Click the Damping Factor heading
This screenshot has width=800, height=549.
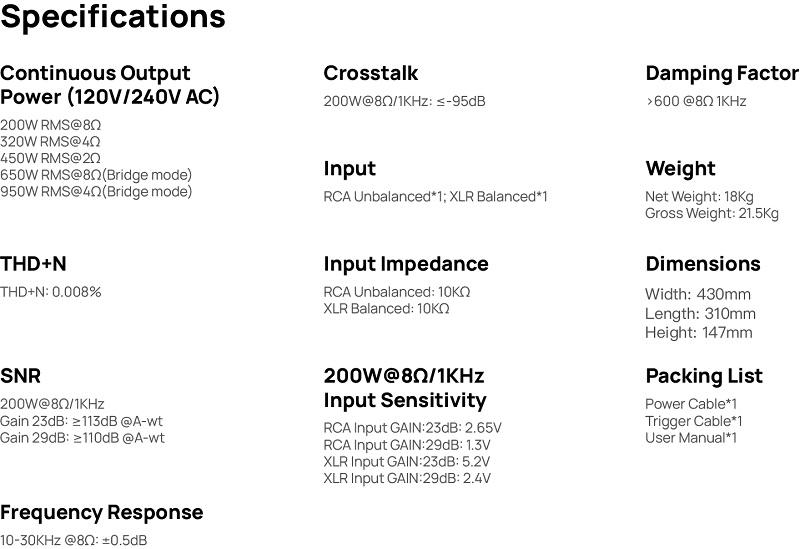point(722,73)
